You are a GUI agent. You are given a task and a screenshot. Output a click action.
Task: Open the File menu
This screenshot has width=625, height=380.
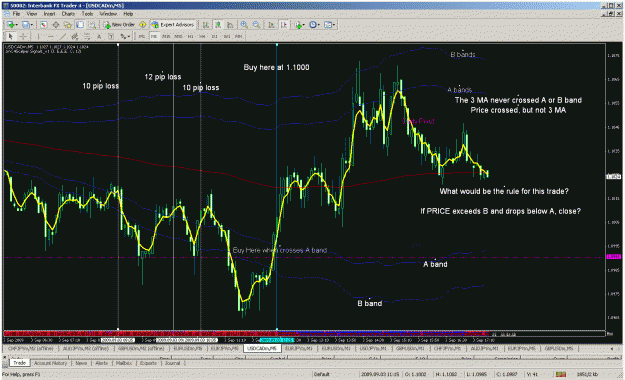click(16, 14)
